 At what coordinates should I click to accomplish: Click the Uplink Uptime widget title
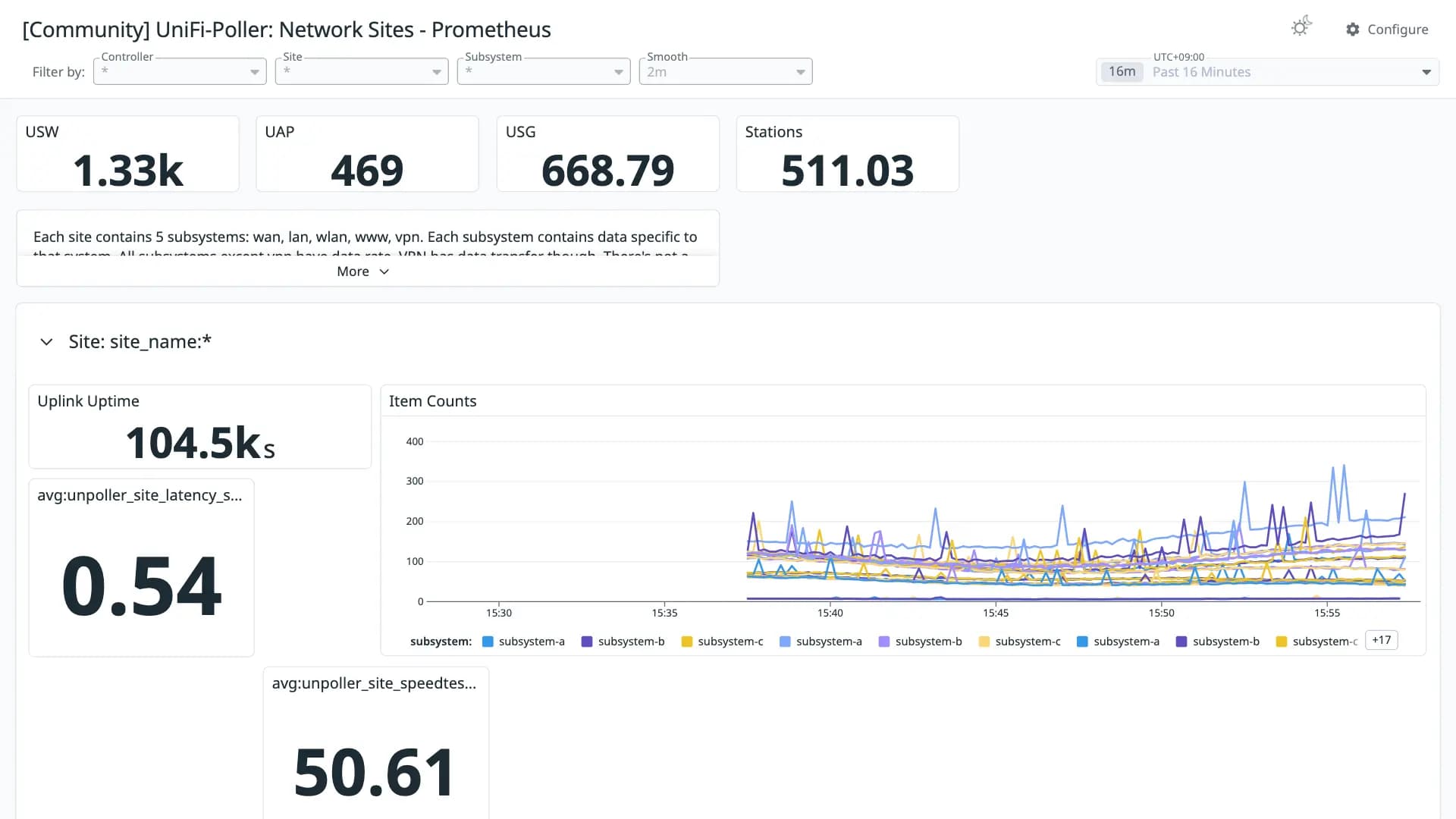(x=88, y=401)
